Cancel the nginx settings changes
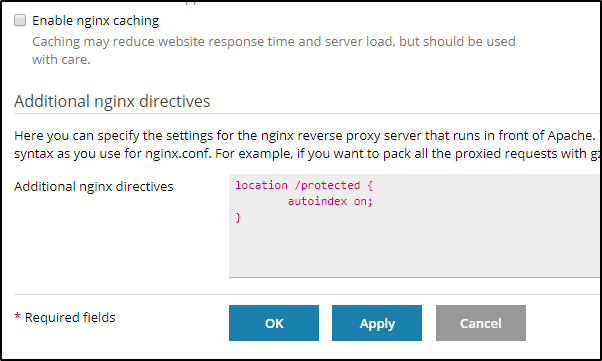 click(481, 323)
